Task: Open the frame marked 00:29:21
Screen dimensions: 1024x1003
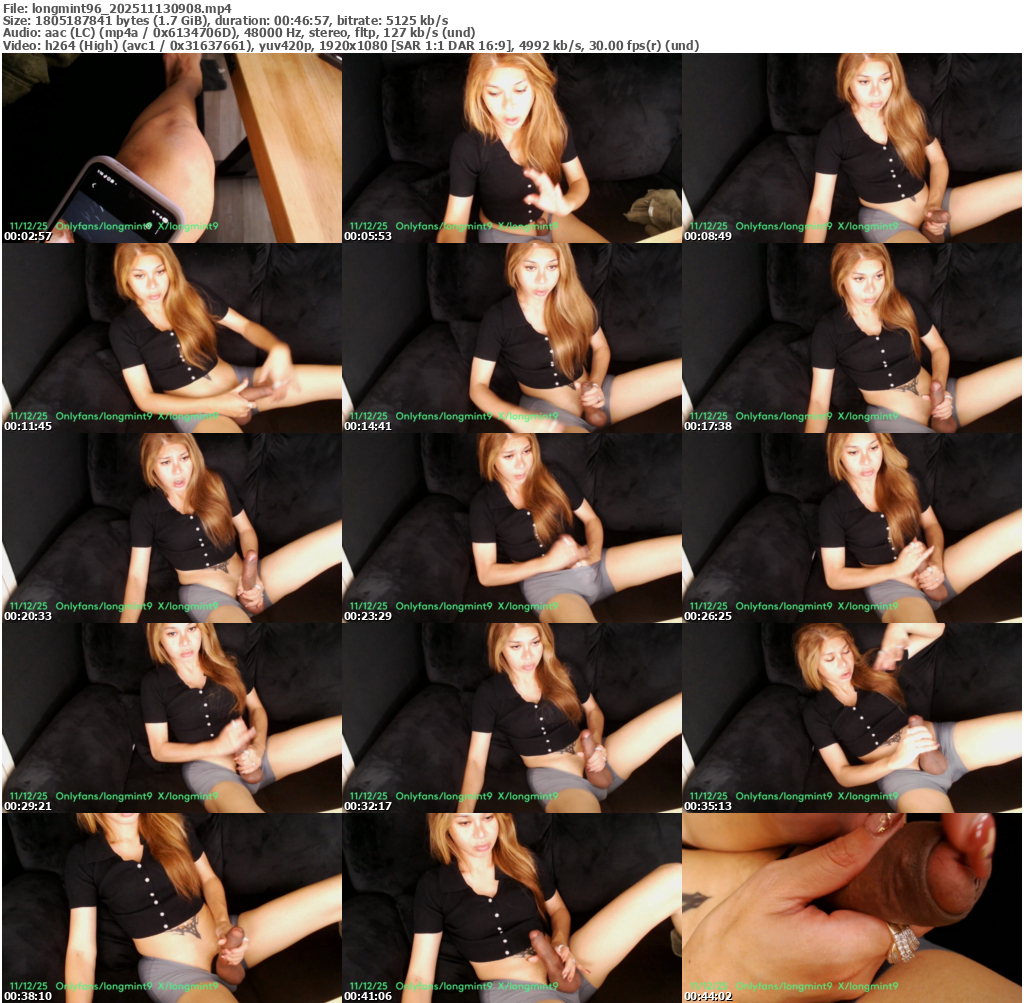Action: 171,718
